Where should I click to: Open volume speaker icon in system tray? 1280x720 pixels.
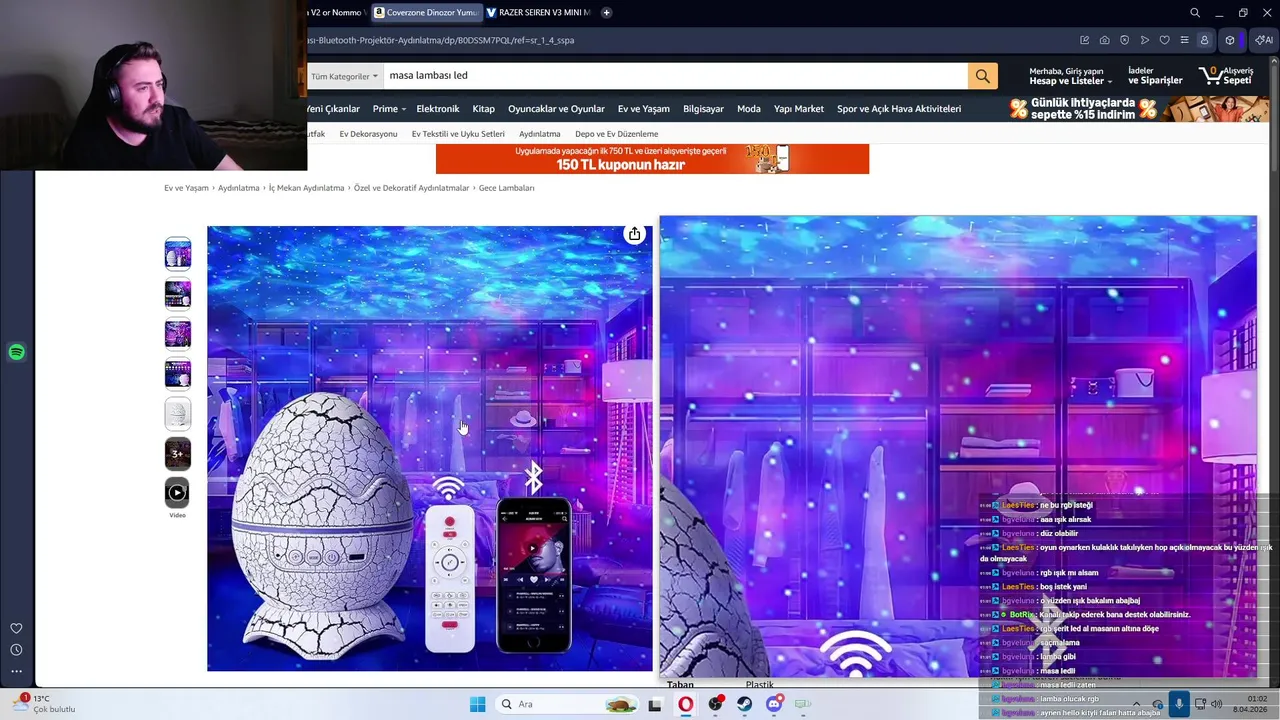click(1217, 704)
